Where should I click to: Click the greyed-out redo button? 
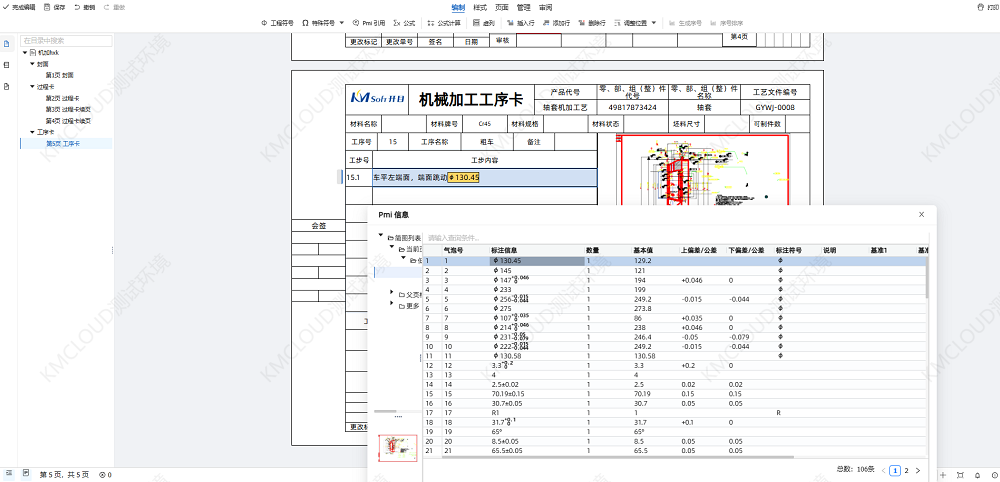[x=114, y=8]
